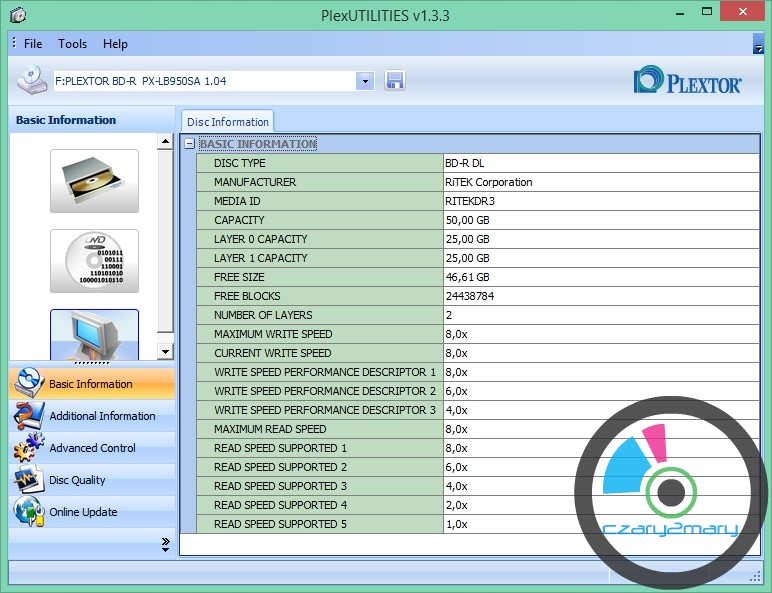Click the optical drive icon beside drive selector
Image resolution: width=772 pixels, height=593 pixels.
[x=31, y=80]
